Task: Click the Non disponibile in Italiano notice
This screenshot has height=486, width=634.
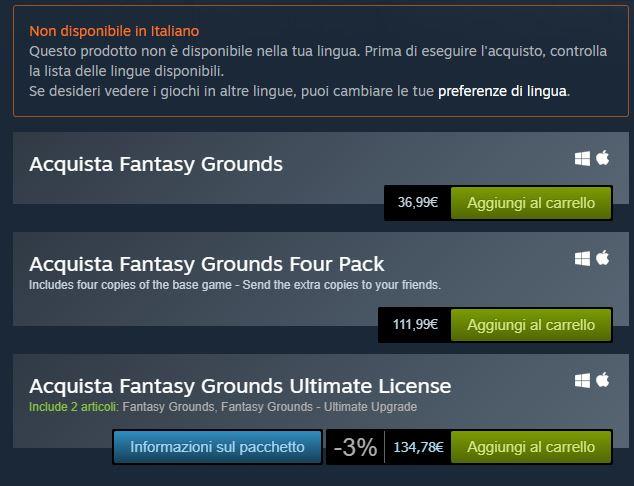Action: [114, 31]
